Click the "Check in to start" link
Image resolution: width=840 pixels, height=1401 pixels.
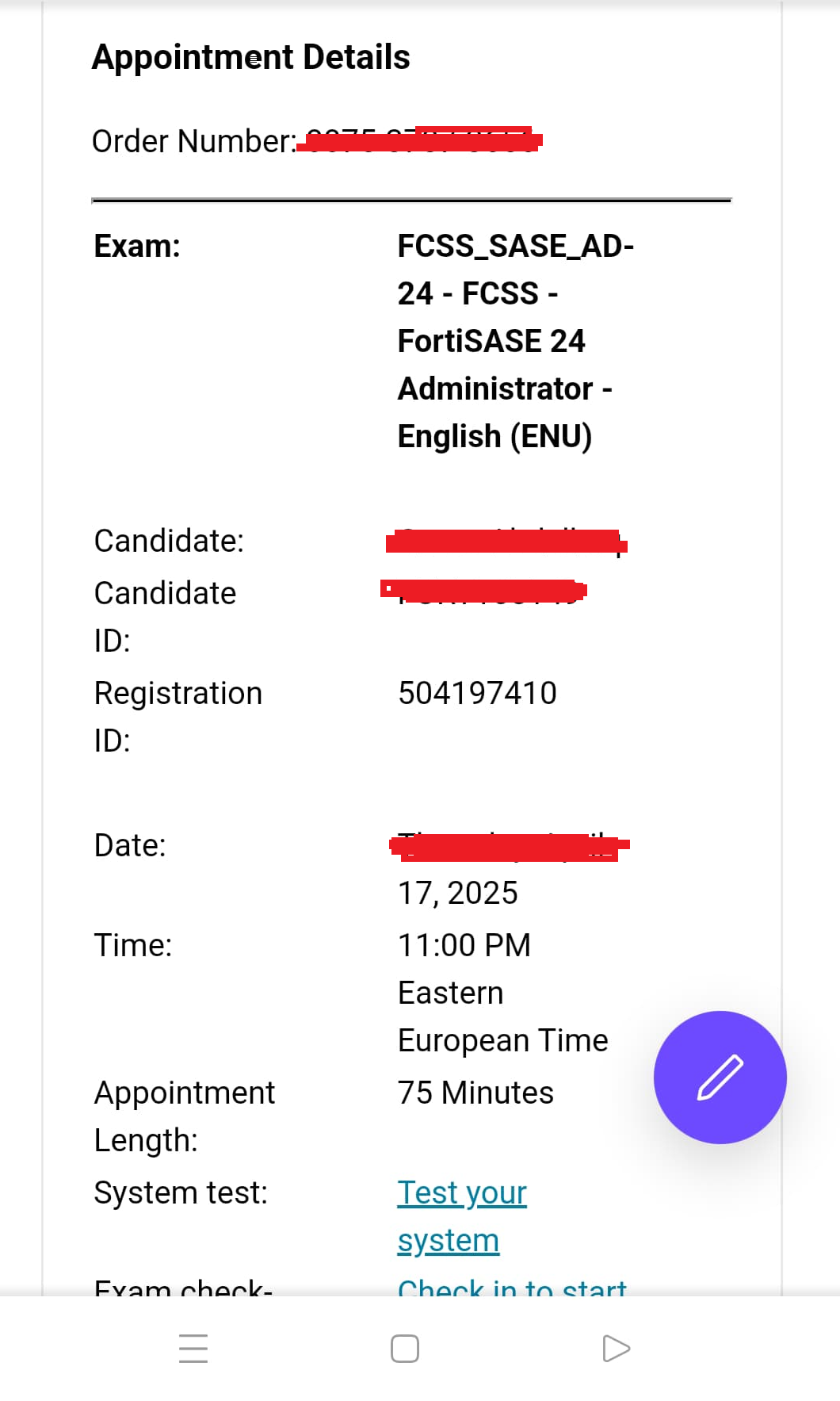pyautogui.click(x=511, y=1288)
